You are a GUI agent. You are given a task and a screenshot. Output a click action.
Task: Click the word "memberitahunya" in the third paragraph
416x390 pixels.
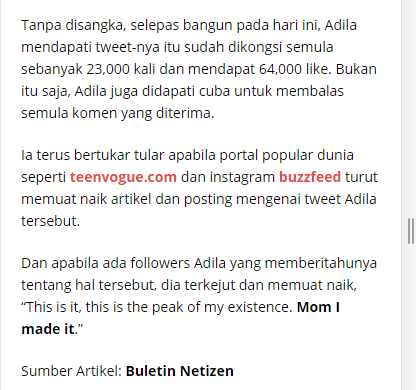[x=321, y=263]
